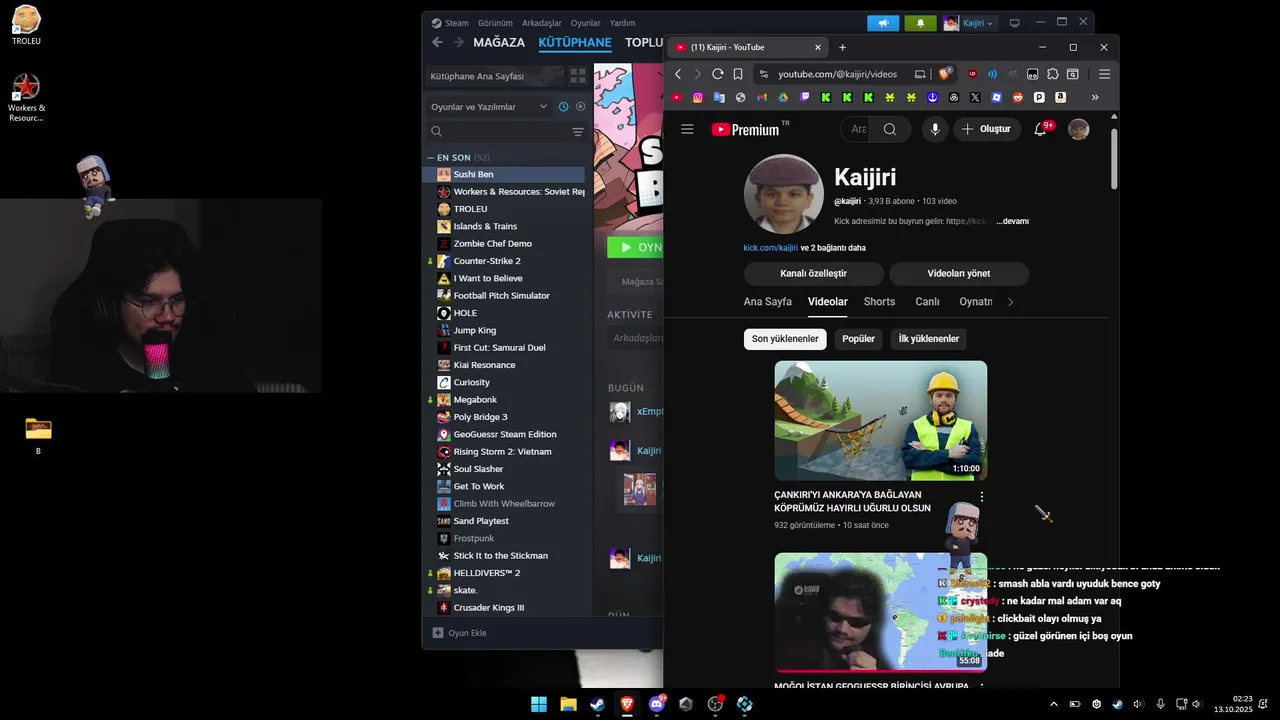Open the Twitch bookmark in the bookmarks bar
The width and height of the screenshot is (1280, 720).
[805, 97]
